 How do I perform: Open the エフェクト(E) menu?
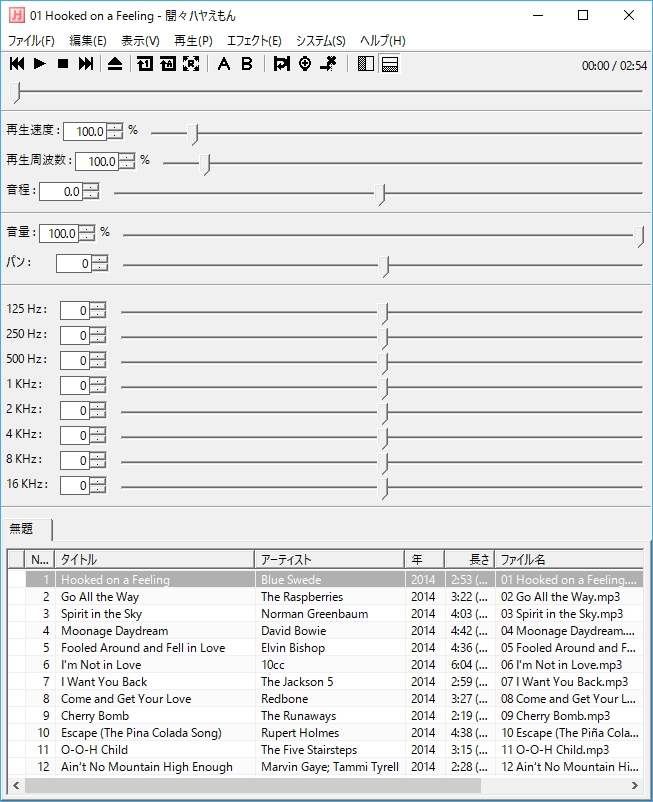pyautogui.click(x=254, y=41)
